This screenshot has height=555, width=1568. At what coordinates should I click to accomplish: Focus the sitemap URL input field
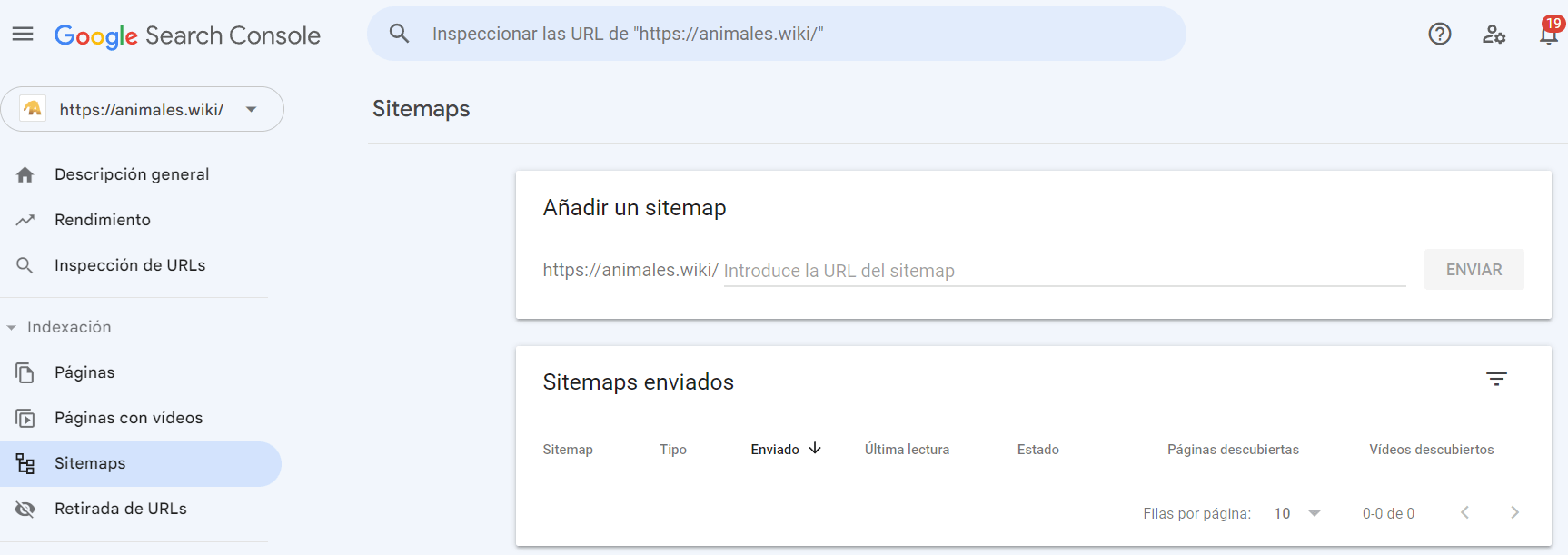click(1065, 271)
